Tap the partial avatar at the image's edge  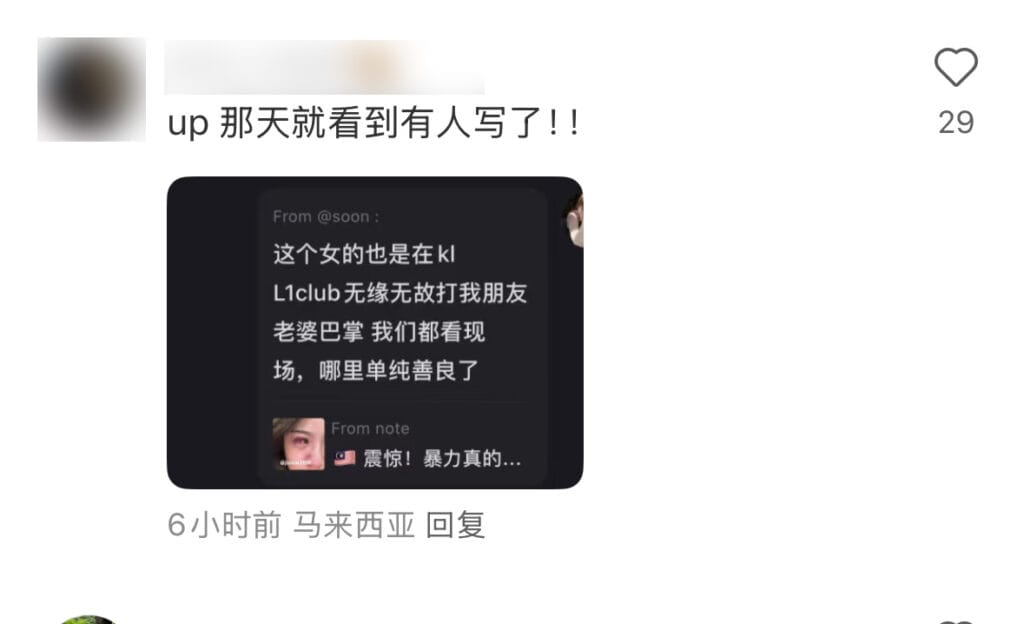pyautogui.click(x=574, y=221)
